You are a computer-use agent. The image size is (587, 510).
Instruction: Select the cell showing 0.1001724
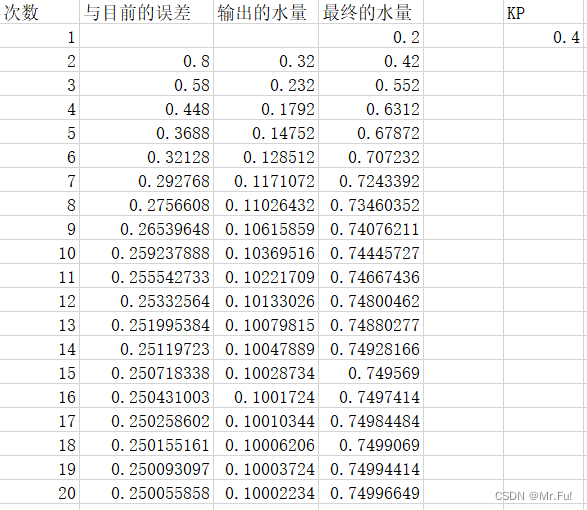click(x=266, y=395)
